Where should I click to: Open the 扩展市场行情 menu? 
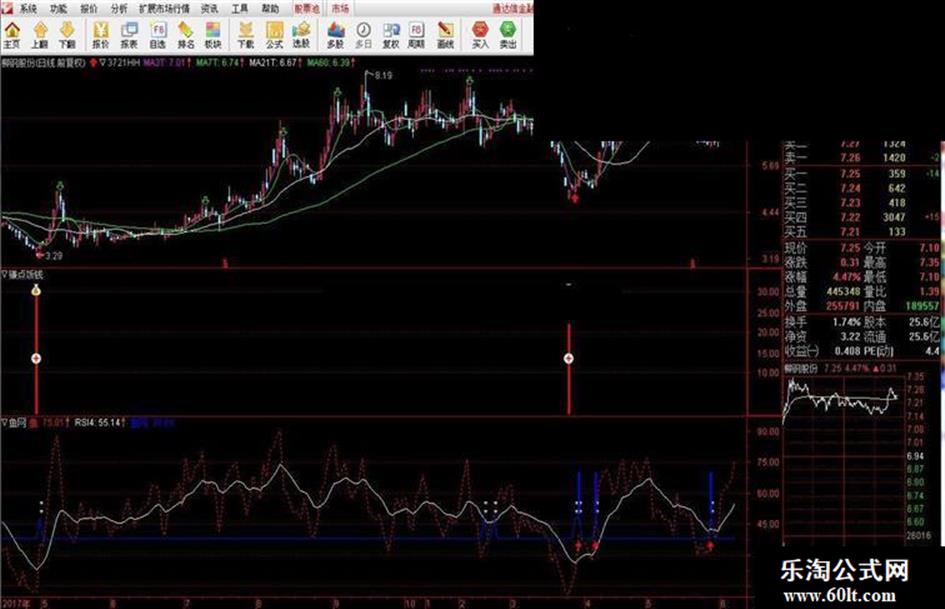164,8
